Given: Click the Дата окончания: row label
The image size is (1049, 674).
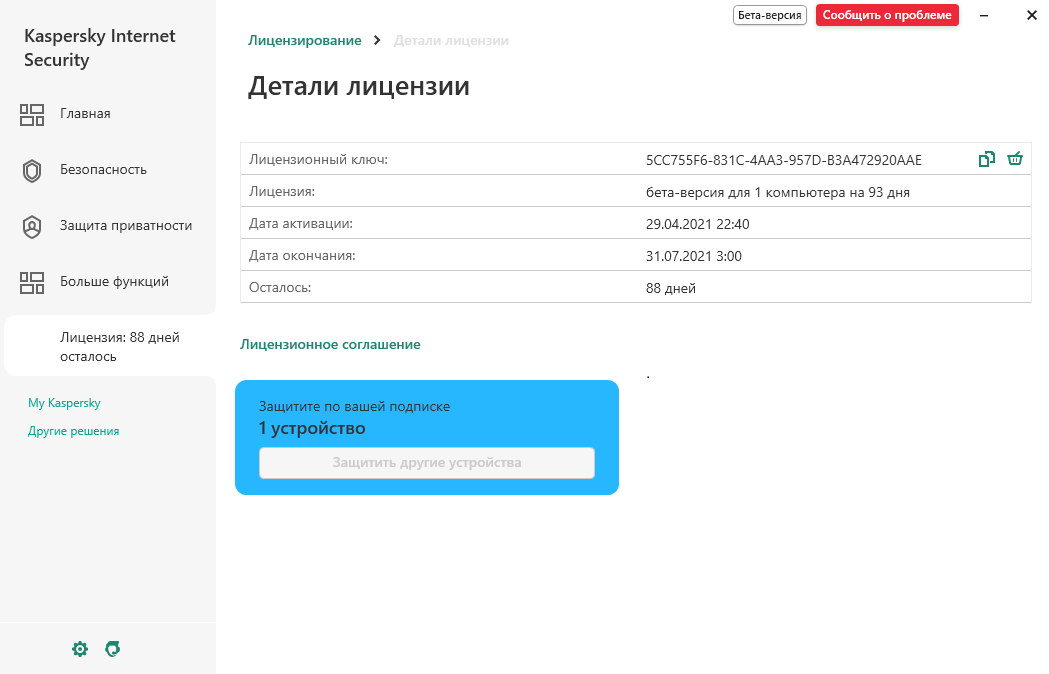Looking at the screenshot, I should tap(302, 256).
